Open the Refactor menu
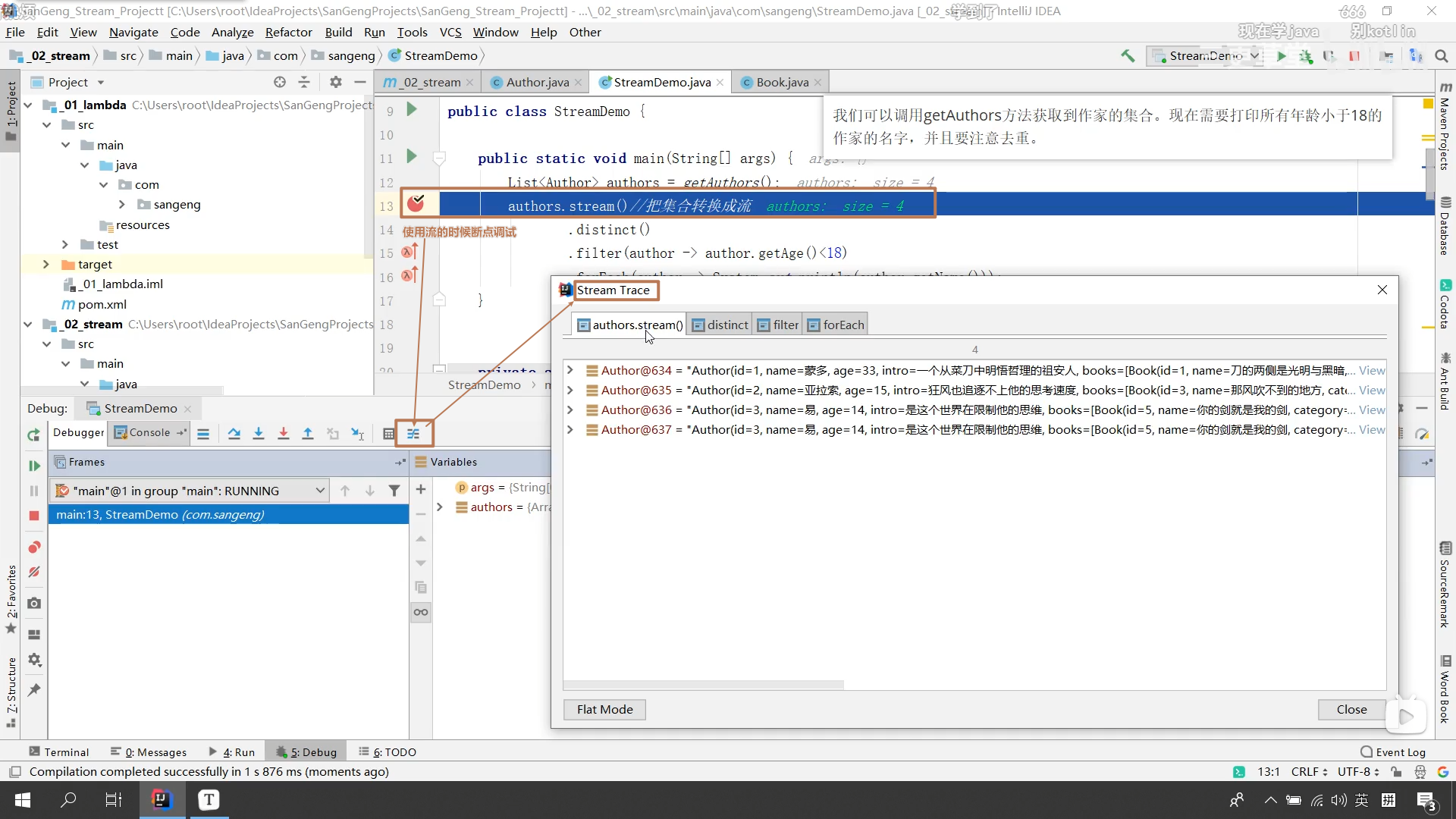This screenshot has width=1456, height=819. coord(288,32)
